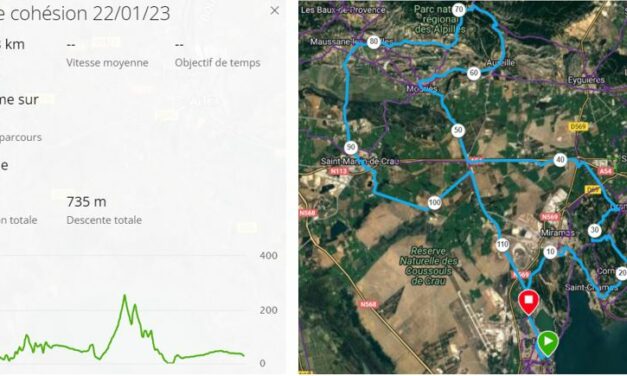
Task: Select the 50 km waypoint marker
Action: point(458,130)
